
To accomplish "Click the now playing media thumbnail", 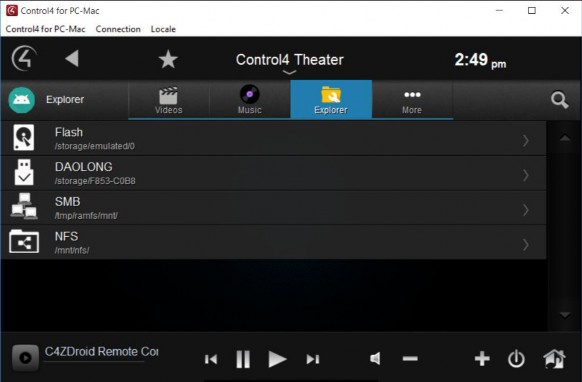I will (x=25, y=358).
